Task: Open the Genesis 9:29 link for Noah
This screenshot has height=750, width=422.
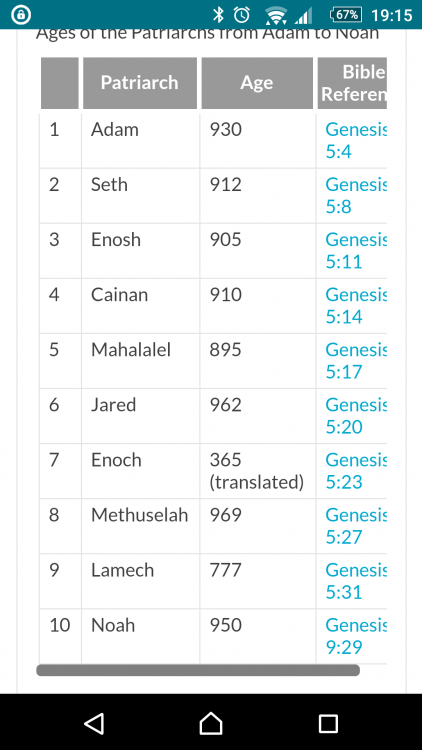Action: tap(356, 636)
